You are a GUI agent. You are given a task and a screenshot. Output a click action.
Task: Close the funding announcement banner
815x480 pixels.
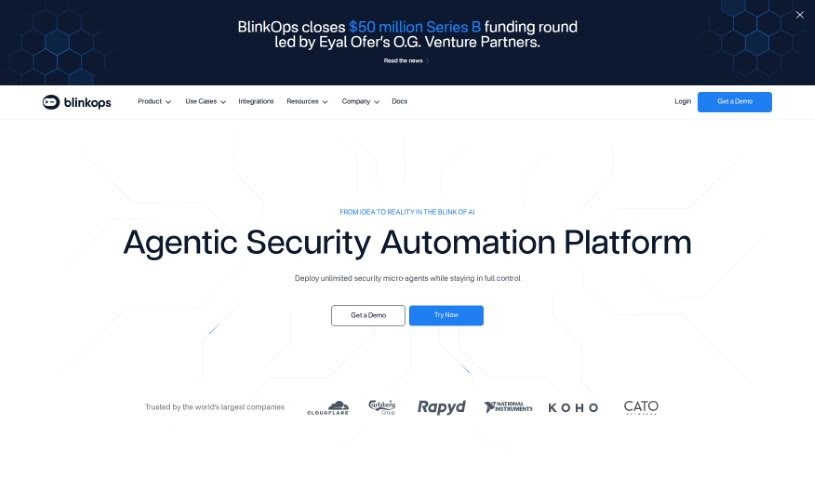coord(799,15)
